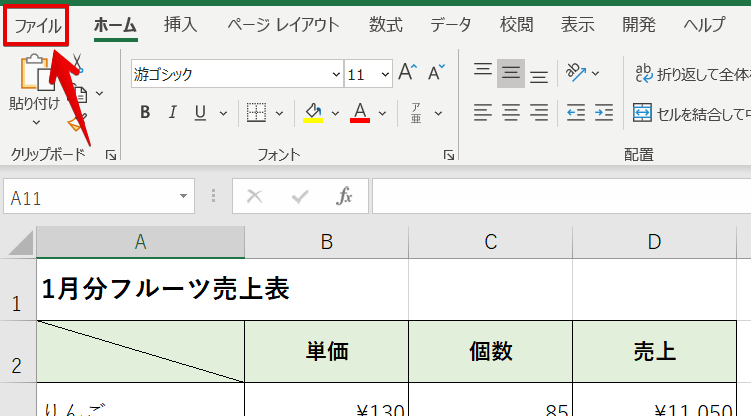
Task: Expand the Name Box dropdown arrow
Action: tap(183, 196)
